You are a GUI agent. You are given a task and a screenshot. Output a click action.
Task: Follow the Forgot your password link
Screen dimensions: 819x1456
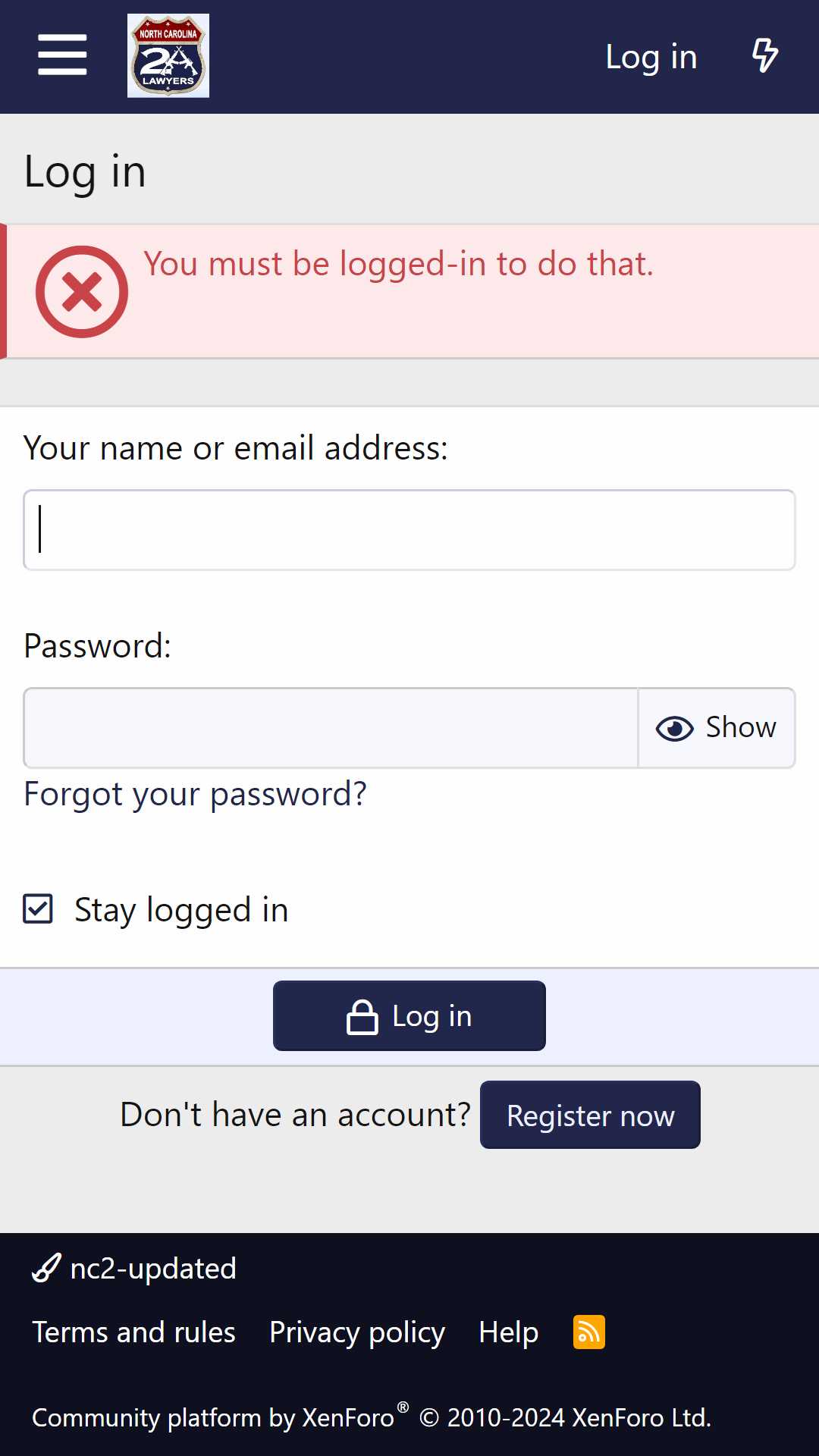coord(195,794)
